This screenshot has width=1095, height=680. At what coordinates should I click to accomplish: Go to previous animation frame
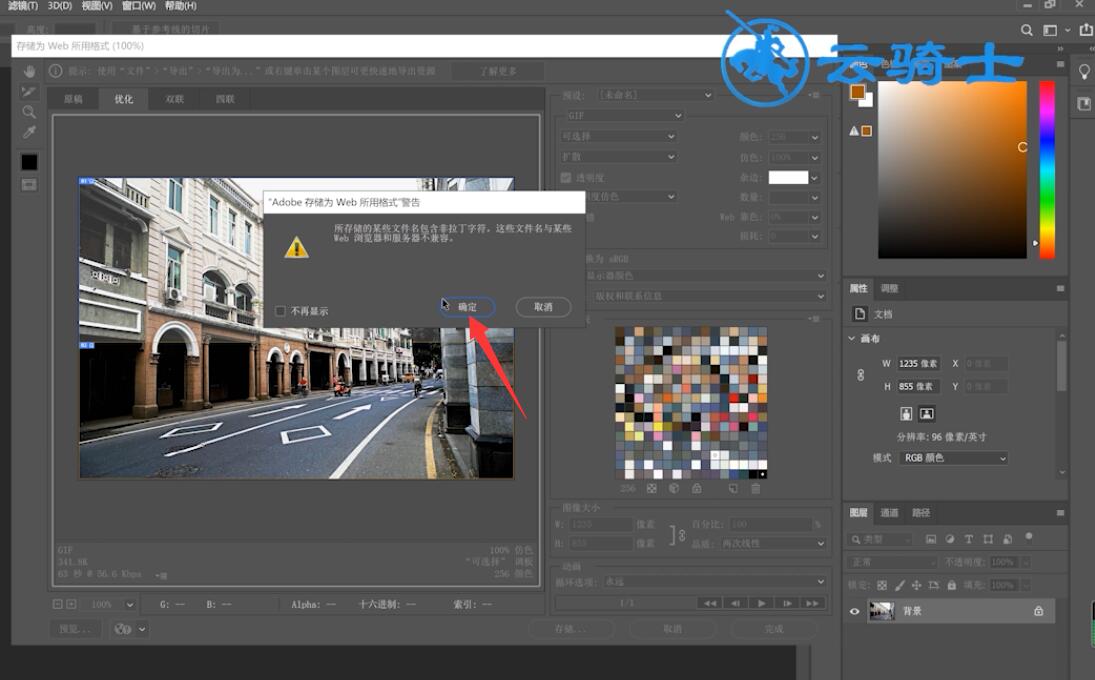[735, 603]
